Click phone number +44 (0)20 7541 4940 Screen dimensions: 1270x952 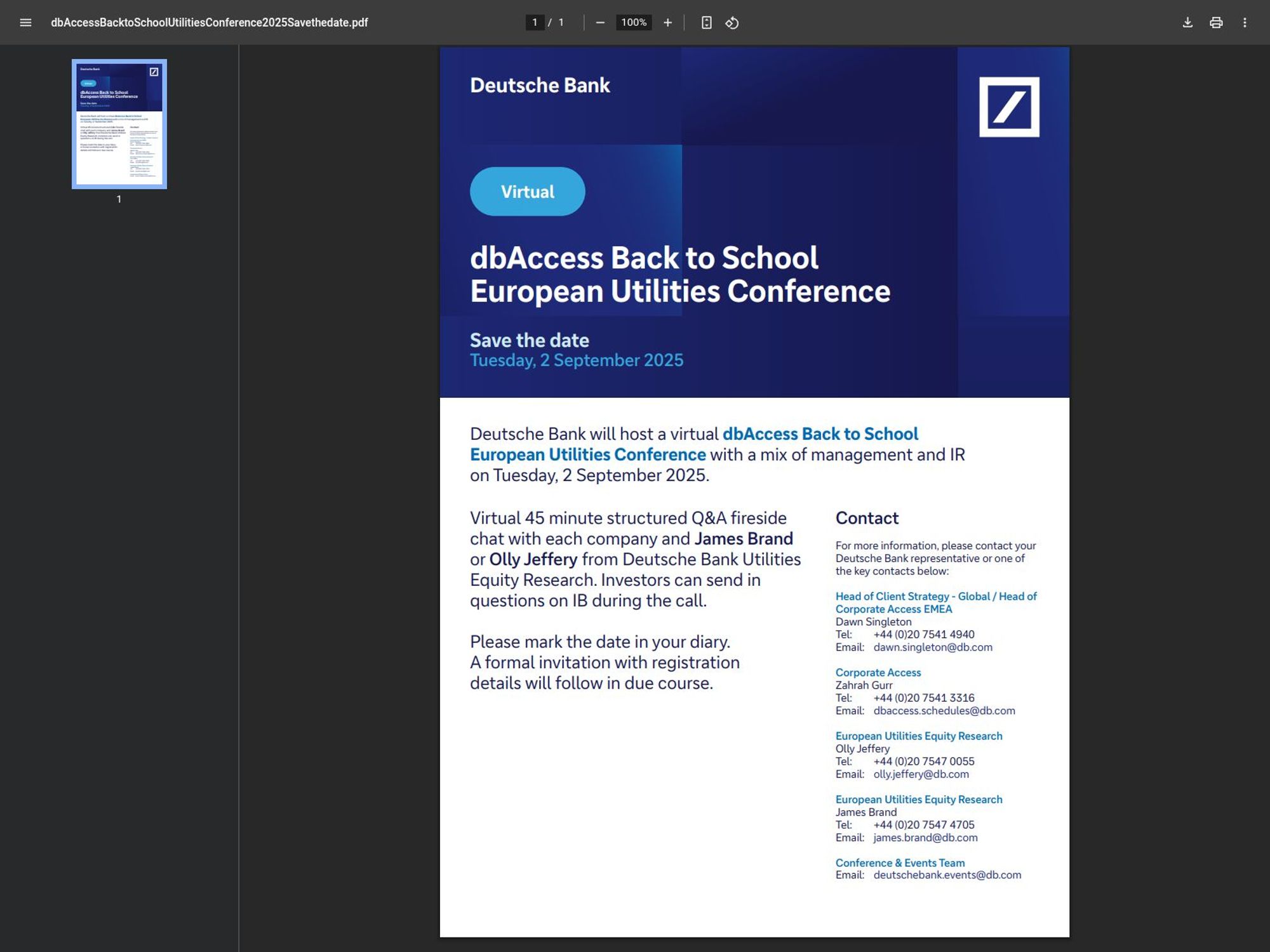[924, 635]
